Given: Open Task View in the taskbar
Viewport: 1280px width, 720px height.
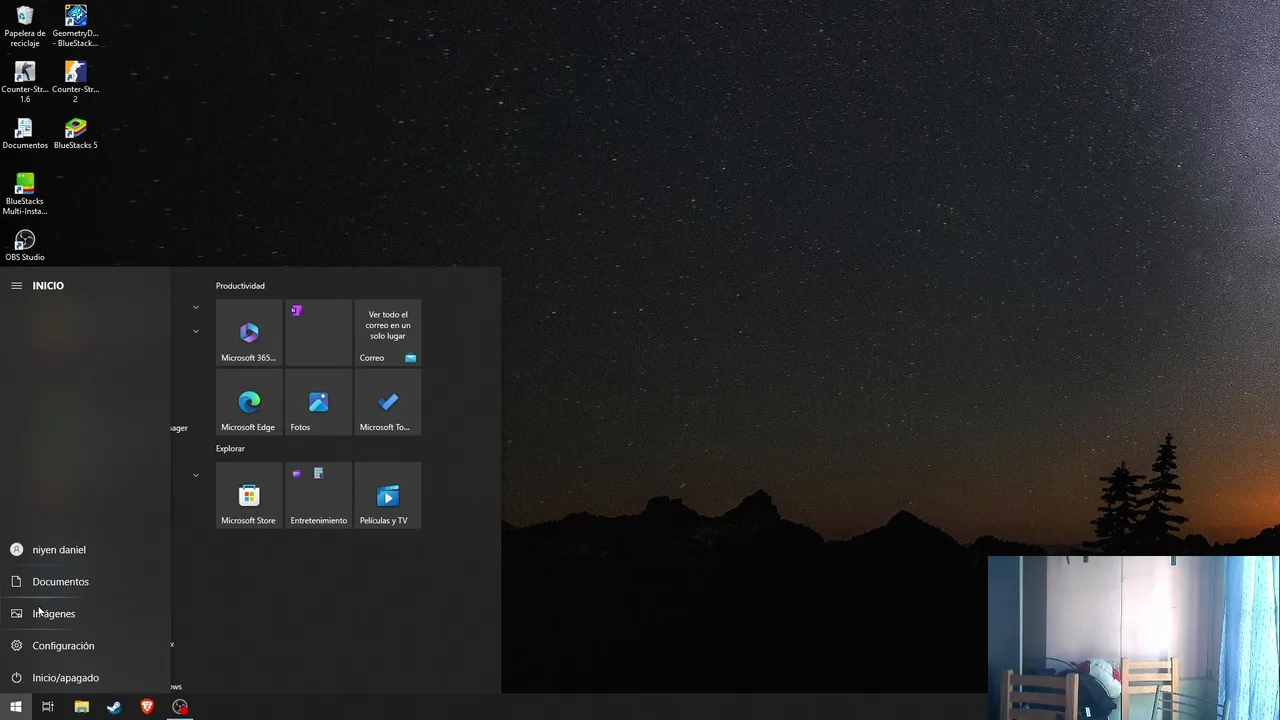Looking at the screenshot, I should pos(48,707).
